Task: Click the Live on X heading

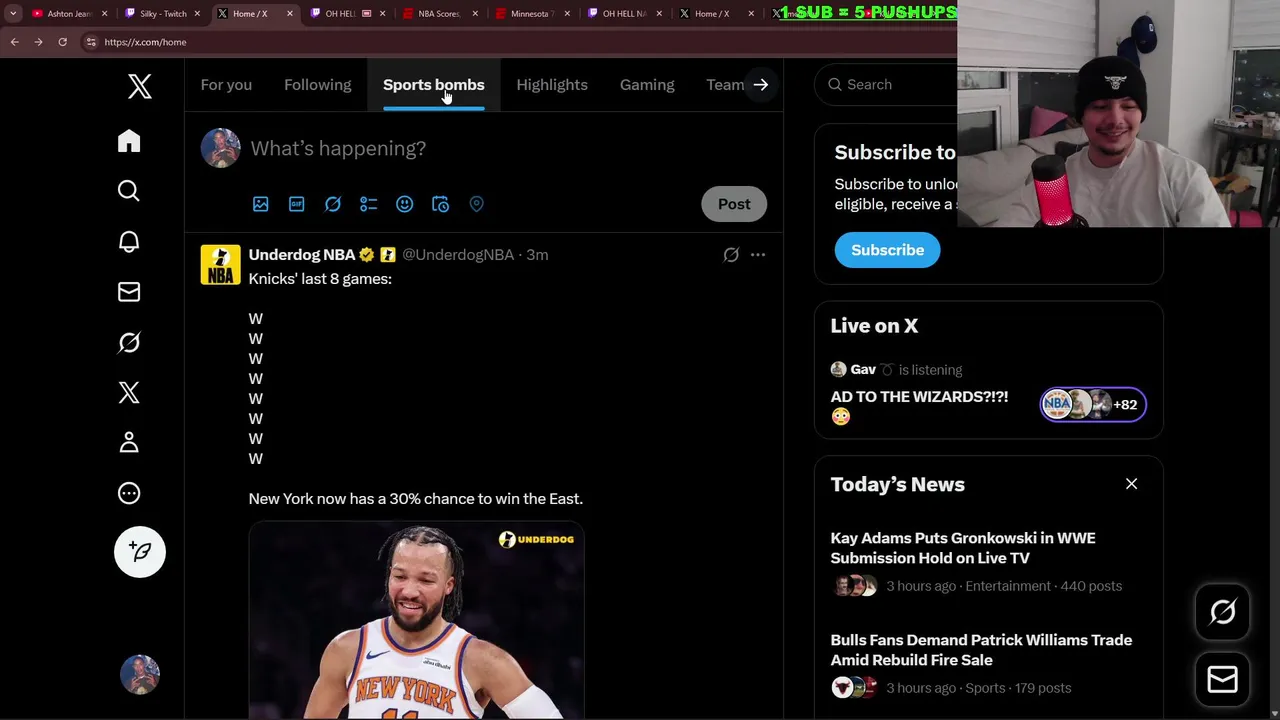Action: tap(874, 326)
